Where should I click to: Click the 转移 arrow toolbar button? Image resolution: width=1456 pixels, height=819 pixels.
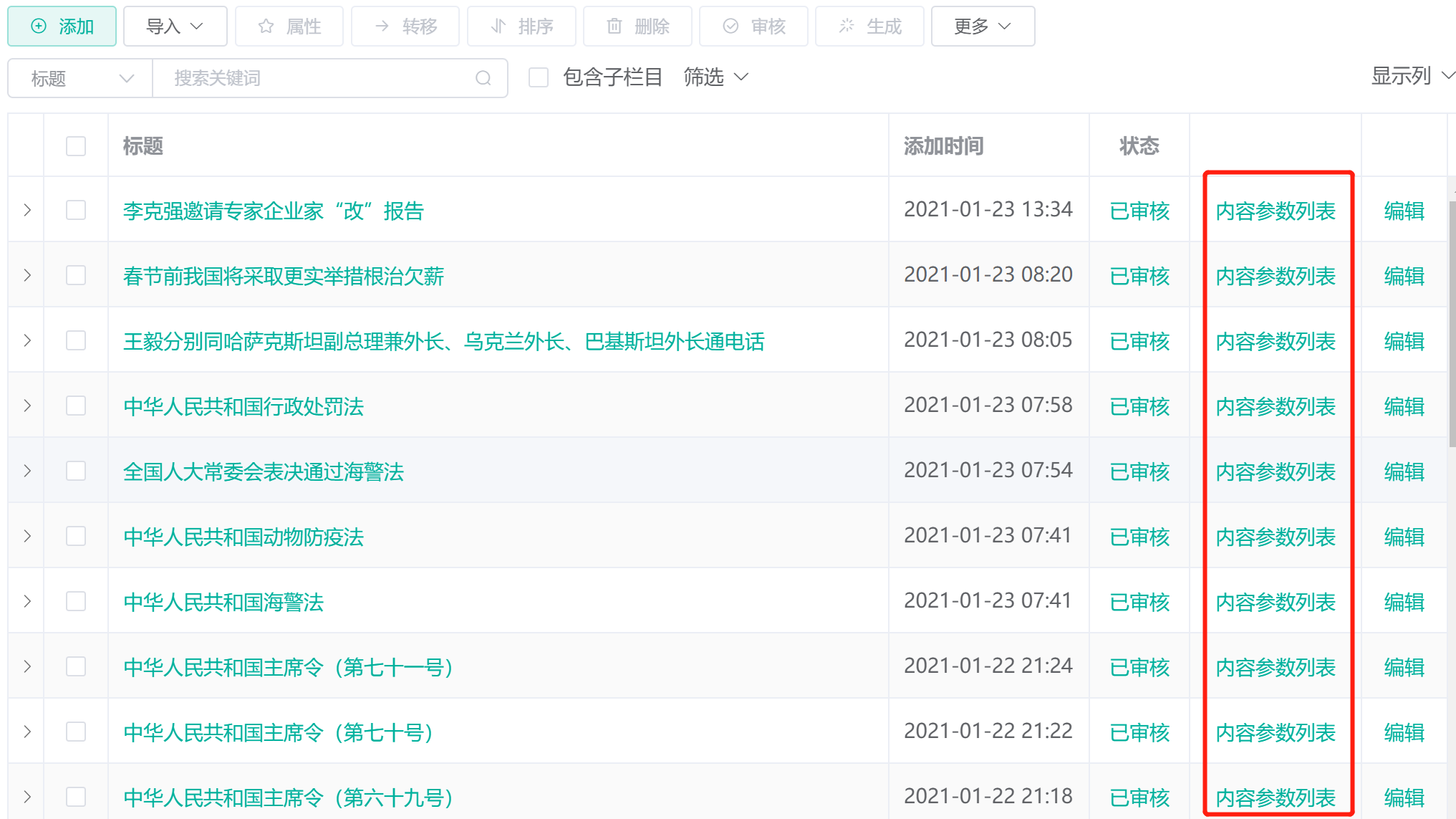[405, 27]
